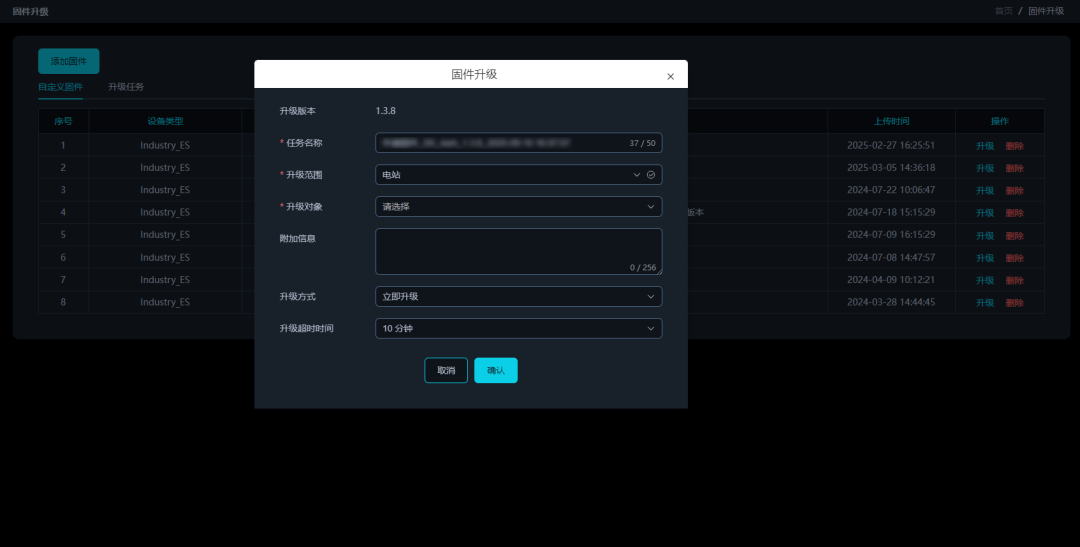This screenshot has height=547, width=1080.
Task: Switch to the 升级任务 tab
Action: click(126, 87)
